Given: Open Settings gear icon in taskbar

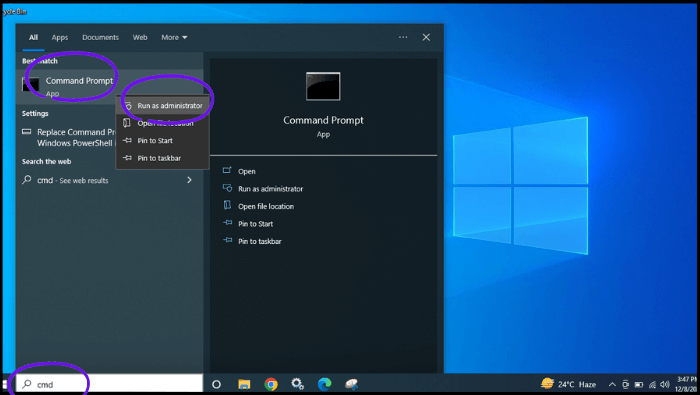Looking at the screenshot, I should (297, 384).
